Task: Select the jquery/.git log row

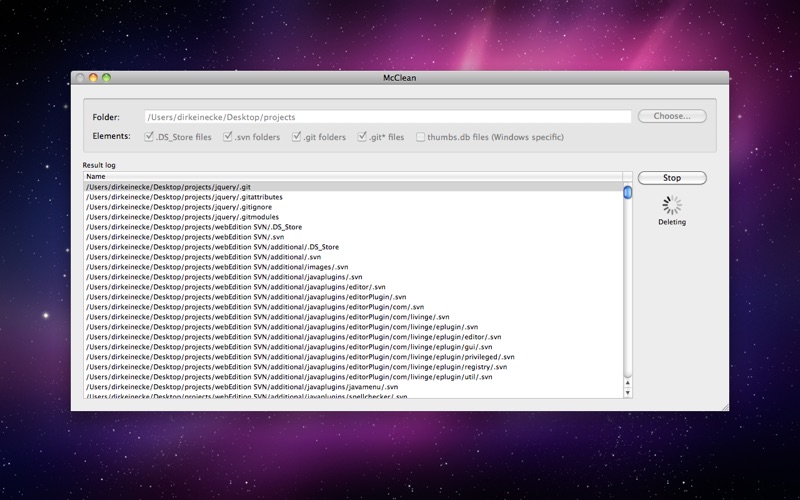Action: click(x=353, y=187)
